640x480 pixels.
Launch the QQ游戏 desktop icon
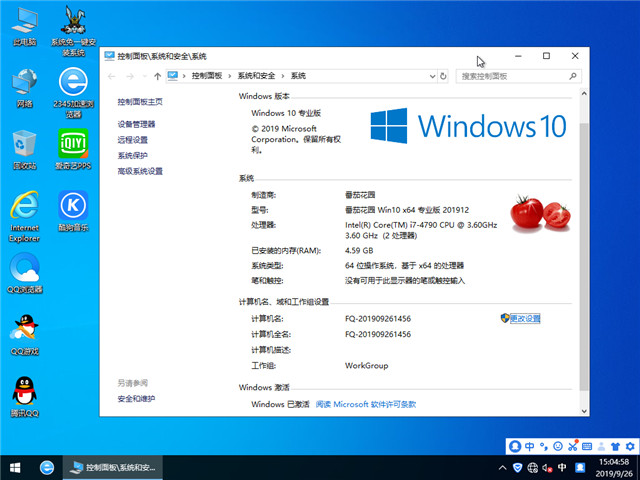click(x=24, y=335)
